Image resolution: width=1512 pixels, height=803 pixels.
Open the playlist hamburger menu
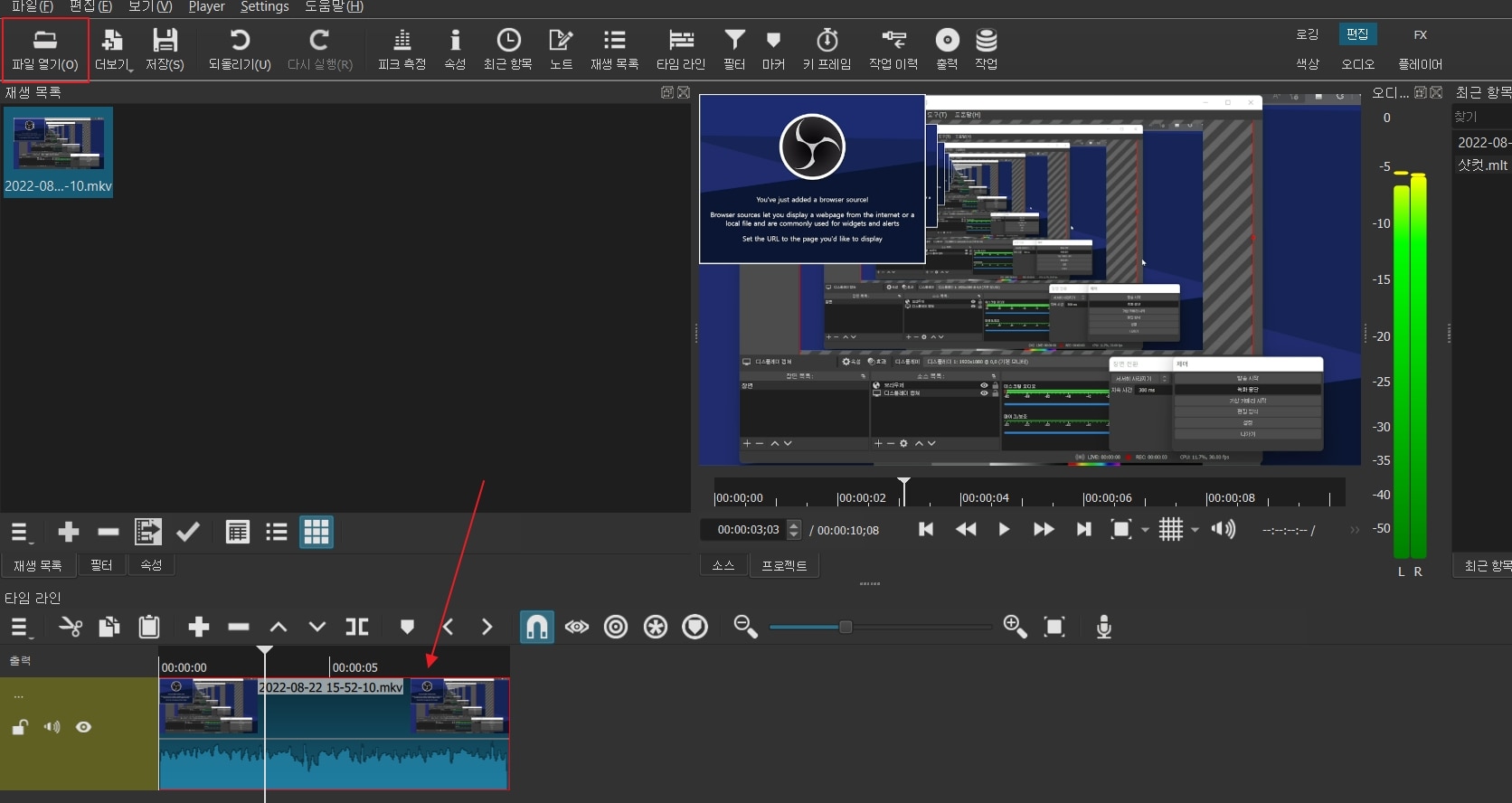click(x=20, y=533)
